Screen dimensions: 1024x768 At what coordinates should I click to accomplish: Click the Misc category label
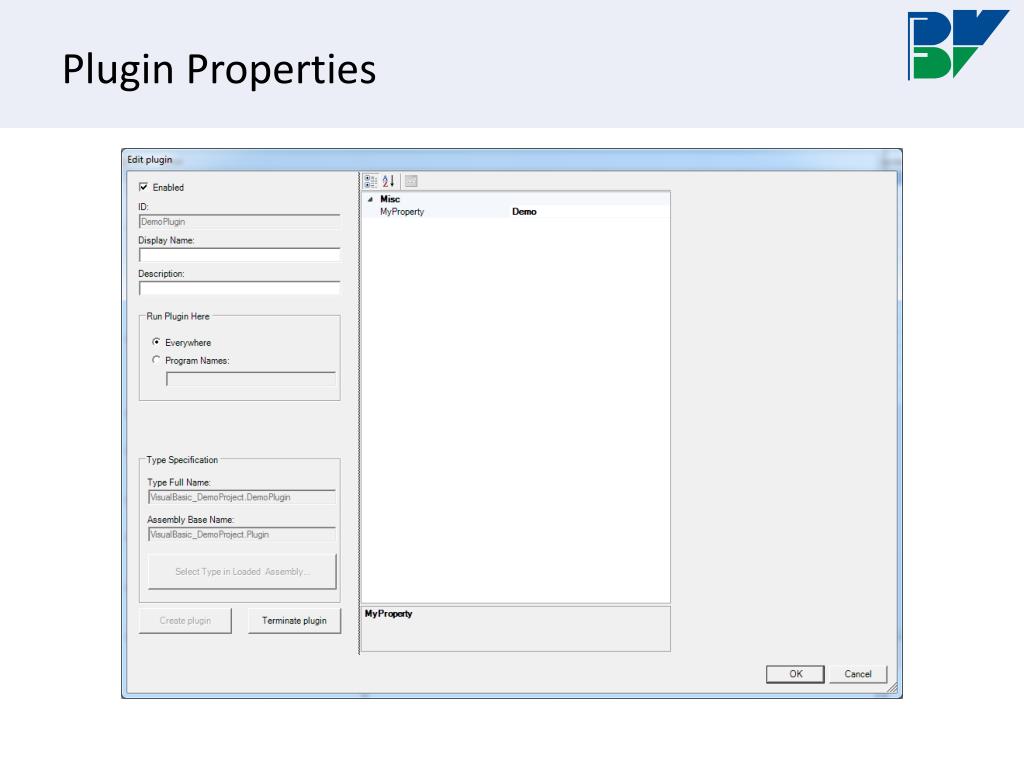tap(390, 199)
